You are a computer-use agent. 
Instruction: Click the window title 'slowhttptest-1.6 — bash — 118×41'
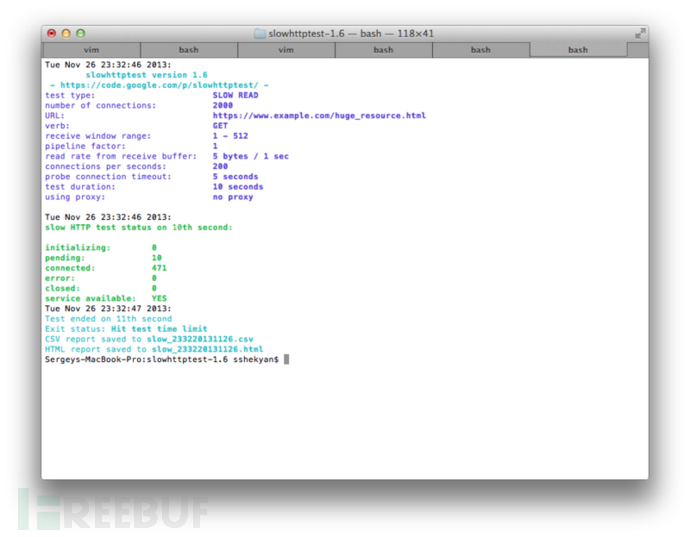tap(351, 33)
